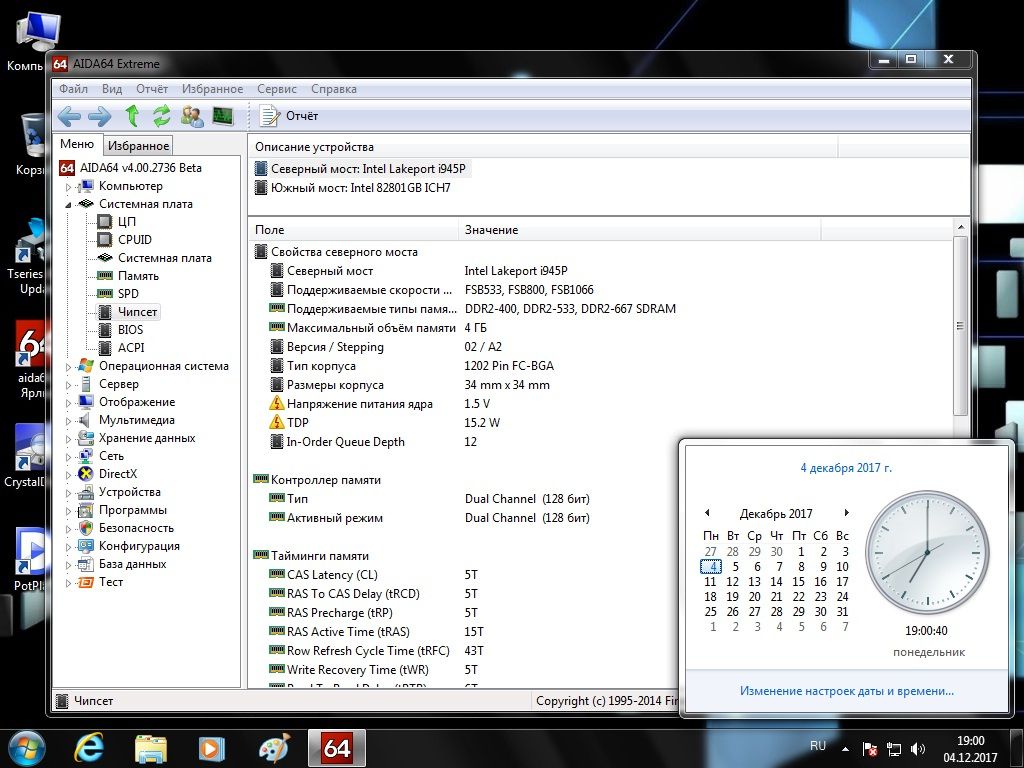Screen dimensions: 1024x768
Task: Open date and time settings link
Action: click(x=846, y=691)
